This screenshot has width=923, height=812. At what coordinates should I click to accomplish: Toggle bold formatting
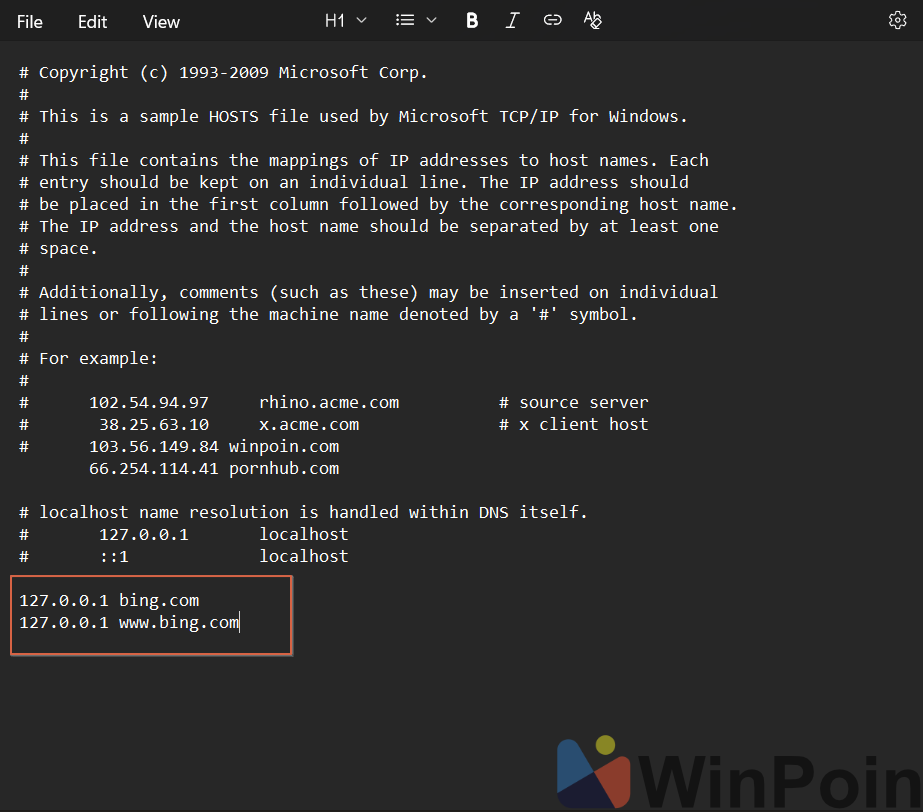point(472,21)
